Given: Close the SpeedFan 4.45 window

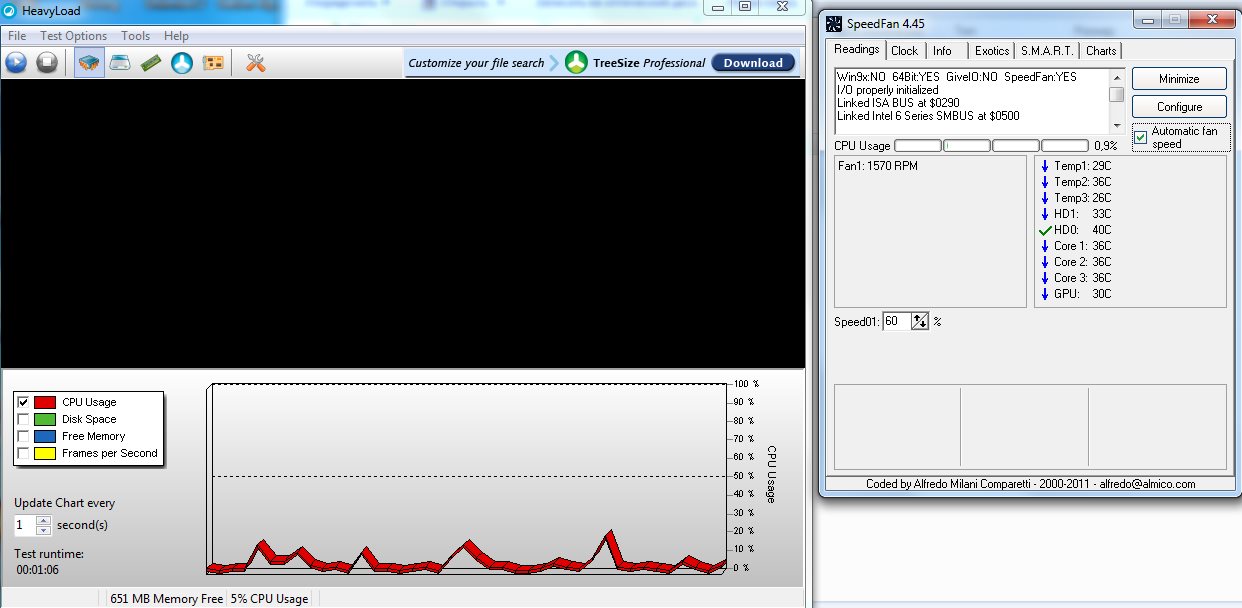Looking at the screenshot, I should pyautogui.click(x=1212, y=19).
